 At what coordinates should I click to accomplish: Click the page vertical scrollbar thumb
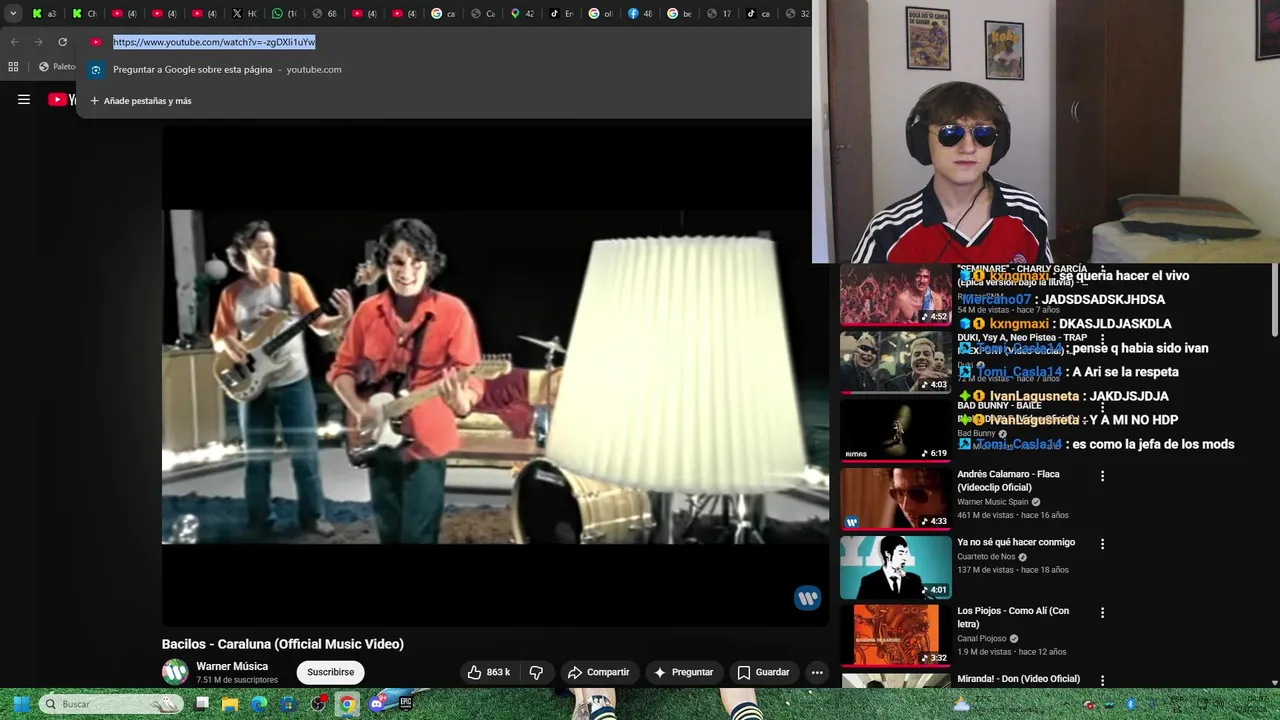click(1274, 300)
